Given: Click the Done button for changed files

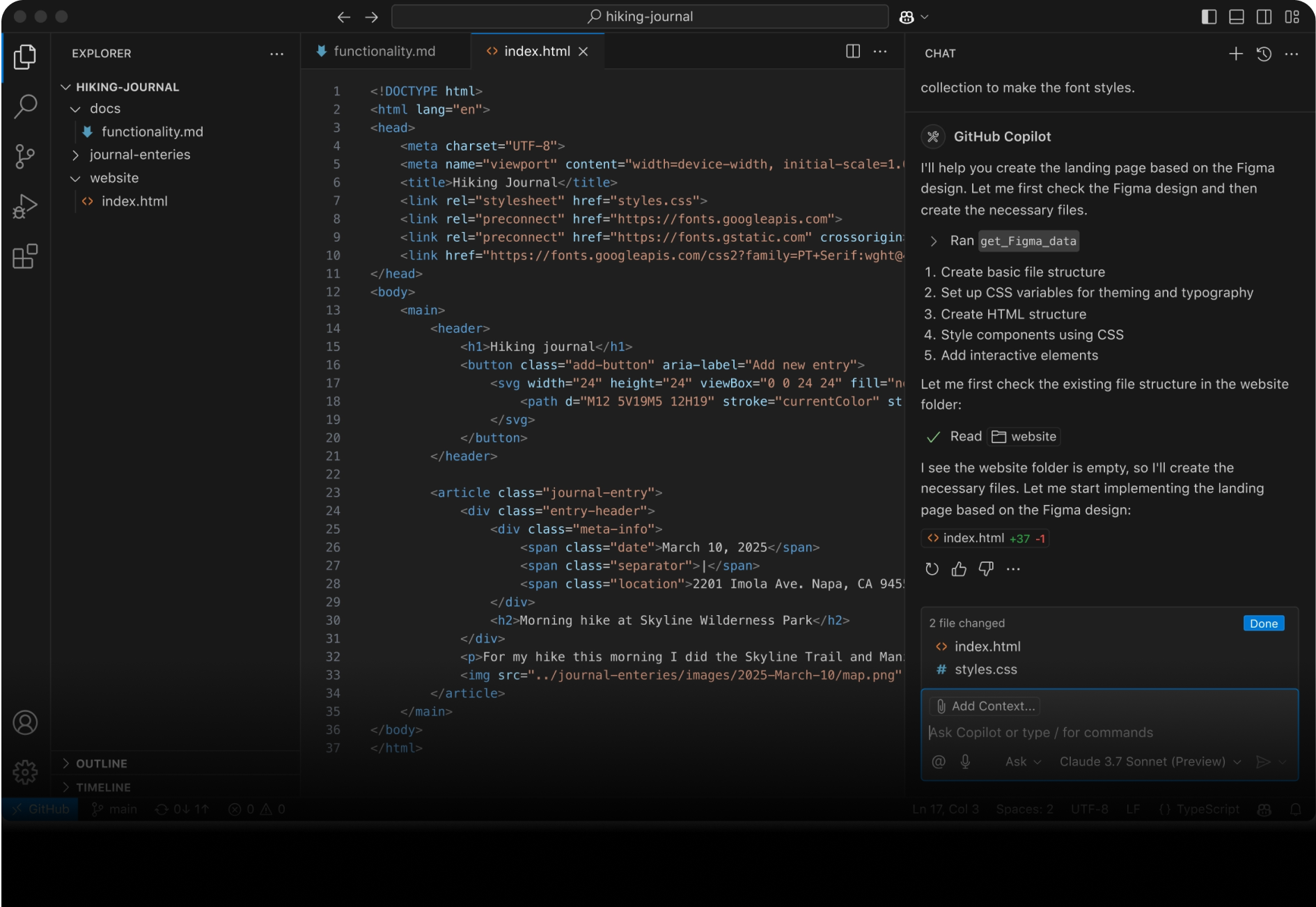Looking at the screenshot, I should pyautogui.click(x=1263, y=623).
